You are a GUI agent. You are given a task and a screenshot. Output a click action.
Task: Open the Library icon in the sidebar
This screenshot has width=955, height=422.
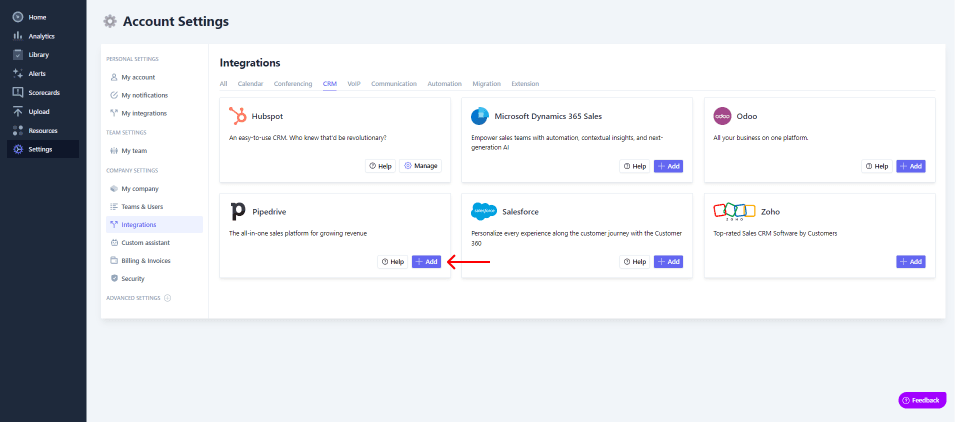(18, 55)
